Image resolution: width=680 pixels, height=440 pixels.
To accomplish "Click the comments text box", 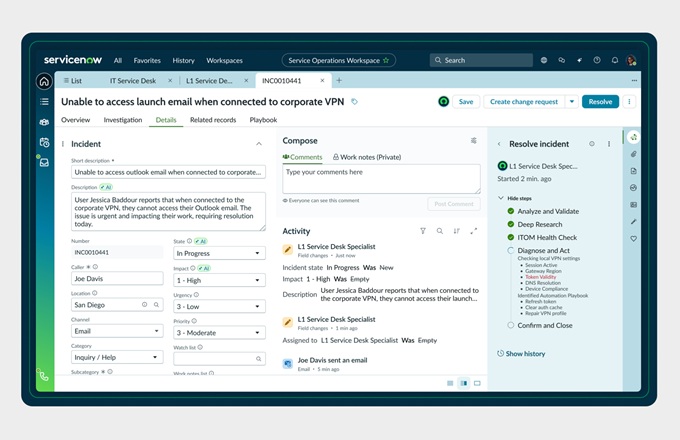I will pos(381,179).
